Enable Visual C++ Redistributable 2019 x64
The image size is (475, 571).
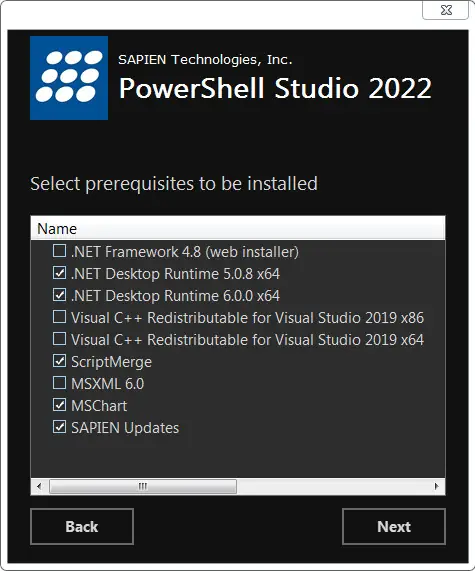[59, 339]
